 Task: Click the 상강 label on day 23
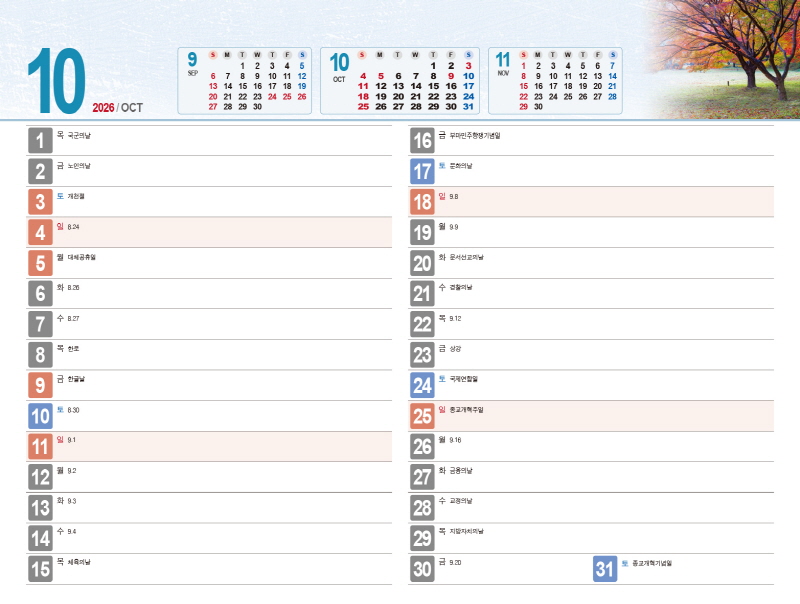[456, 349]
